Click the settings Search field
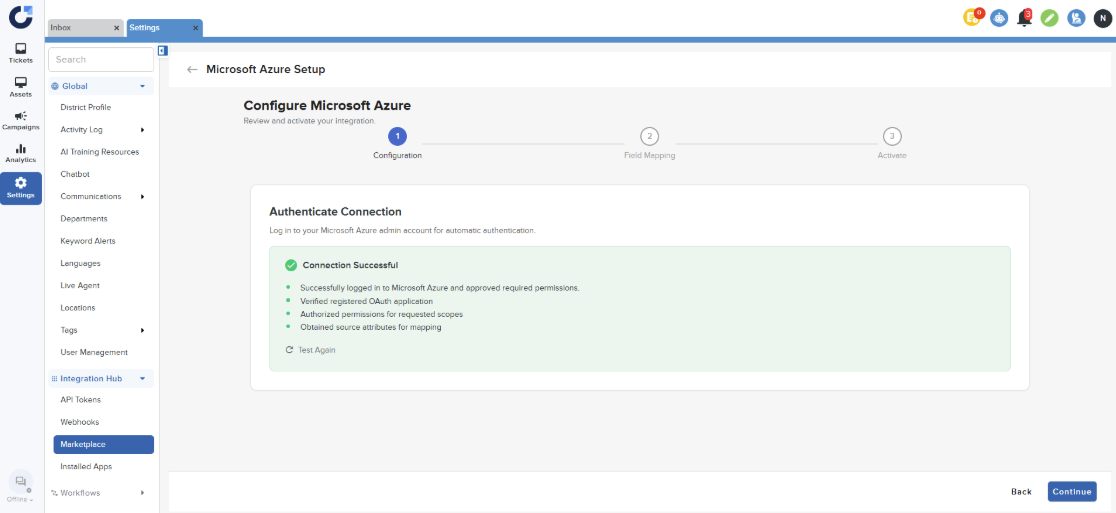The height and width of the screenshot is (513, 1116). [x=101, y=60]
